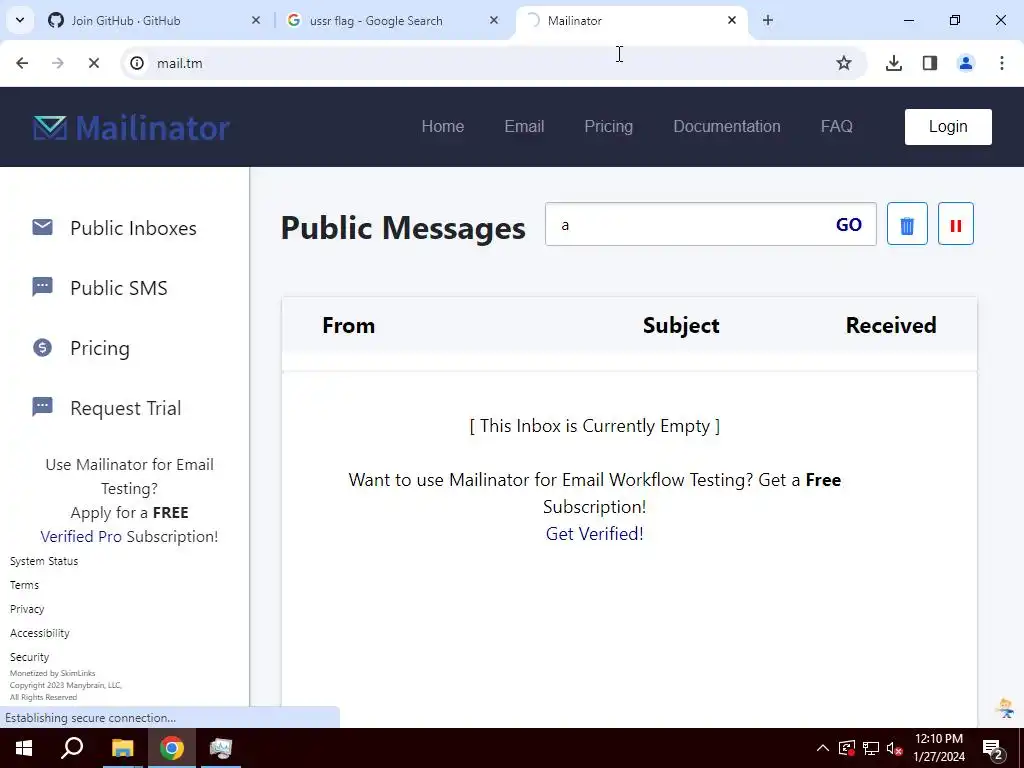
Task: Open the FAQ nav item
Action: tap(837, 127)
